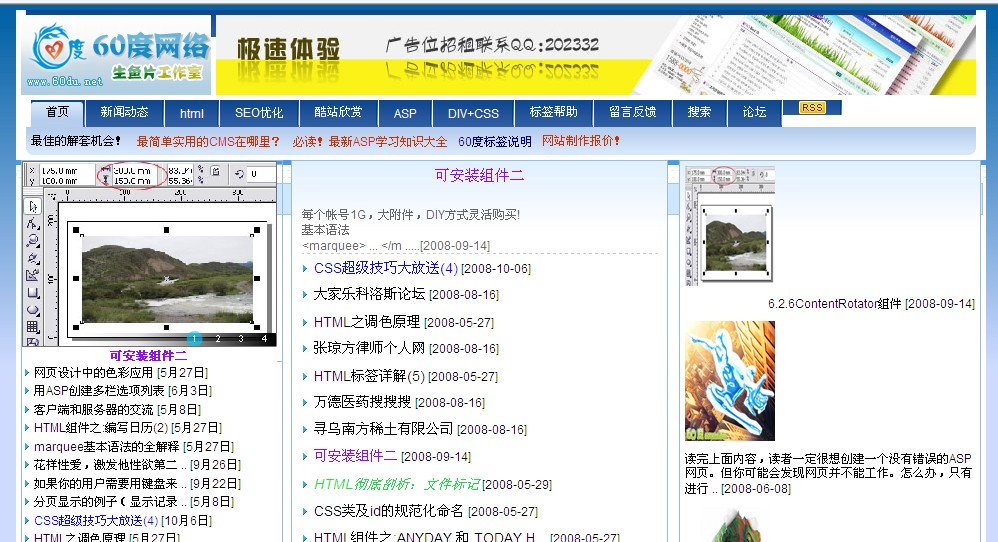Open the DIV+CSS navigation tab

pos(473,114)
